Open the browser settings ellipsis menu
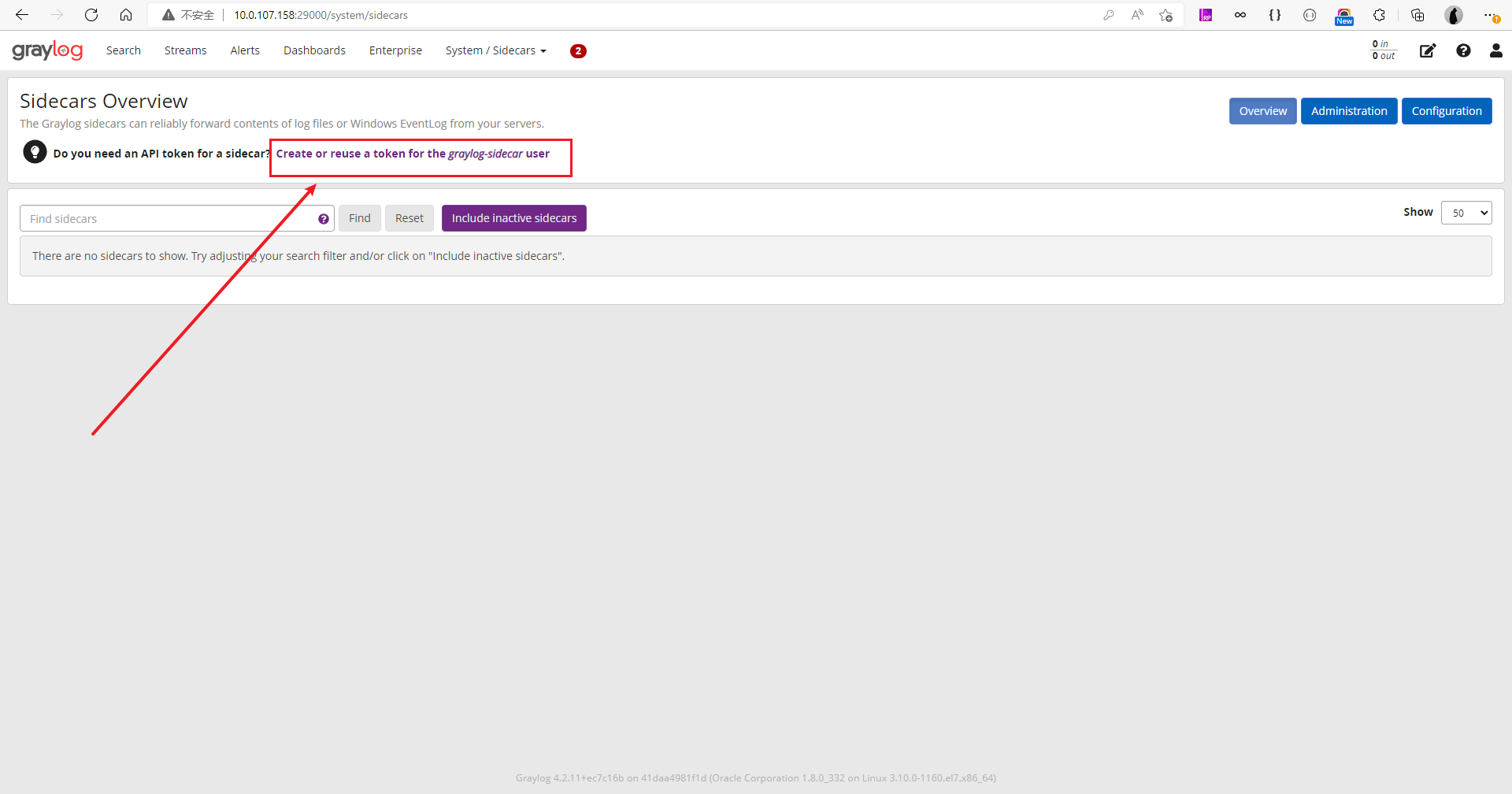The width and height of the screenshot is (1512, 794). pyautogui.click(x=1491, y=15)
